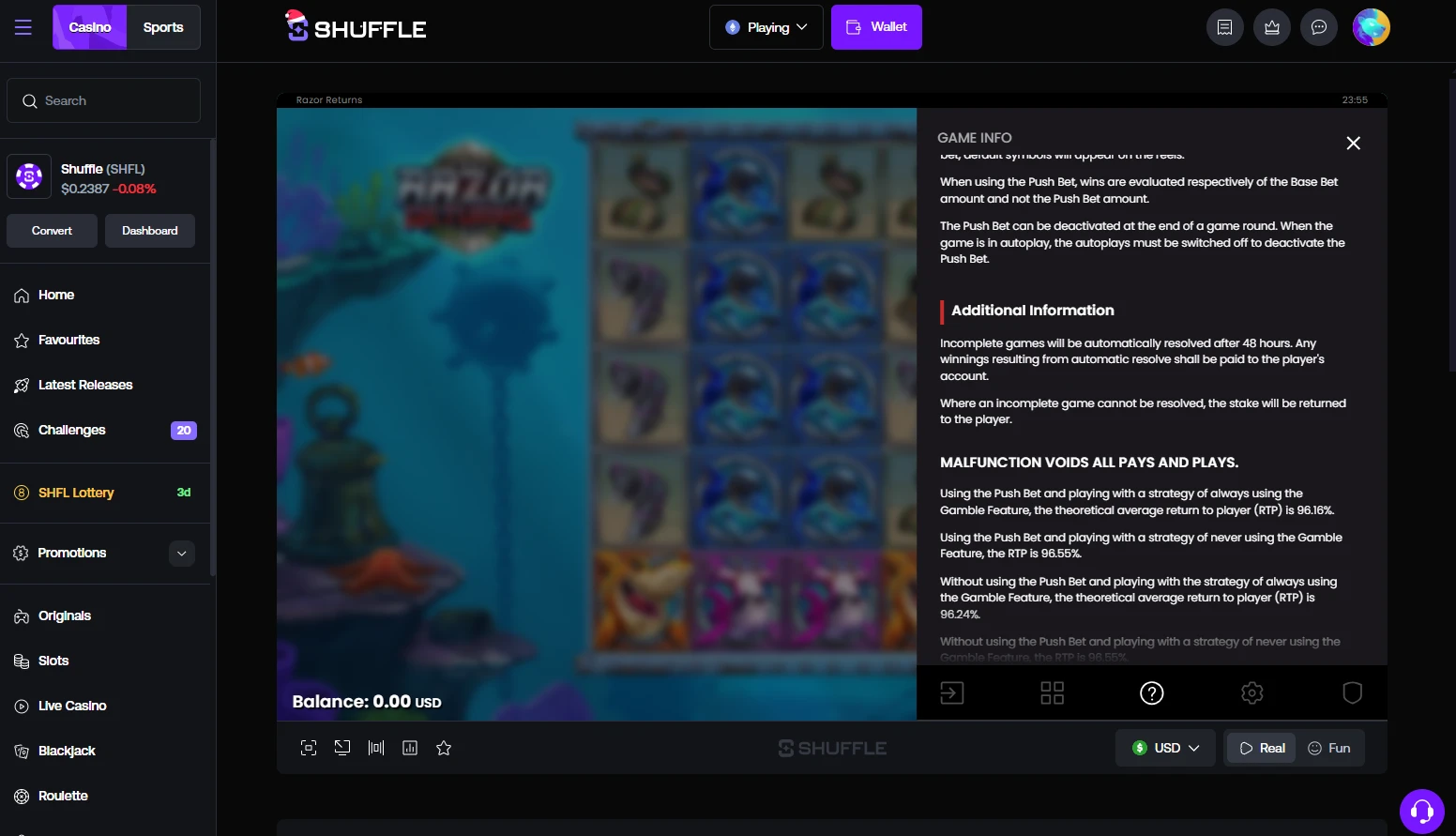1456x836 pixels.
Task: Click the Live Casino play icon
Action: point(22,707)
